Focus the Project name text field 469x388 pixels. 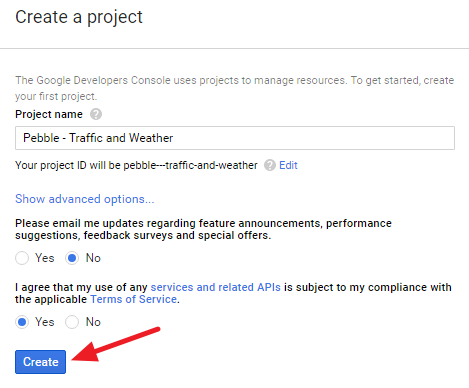[235, 138]
